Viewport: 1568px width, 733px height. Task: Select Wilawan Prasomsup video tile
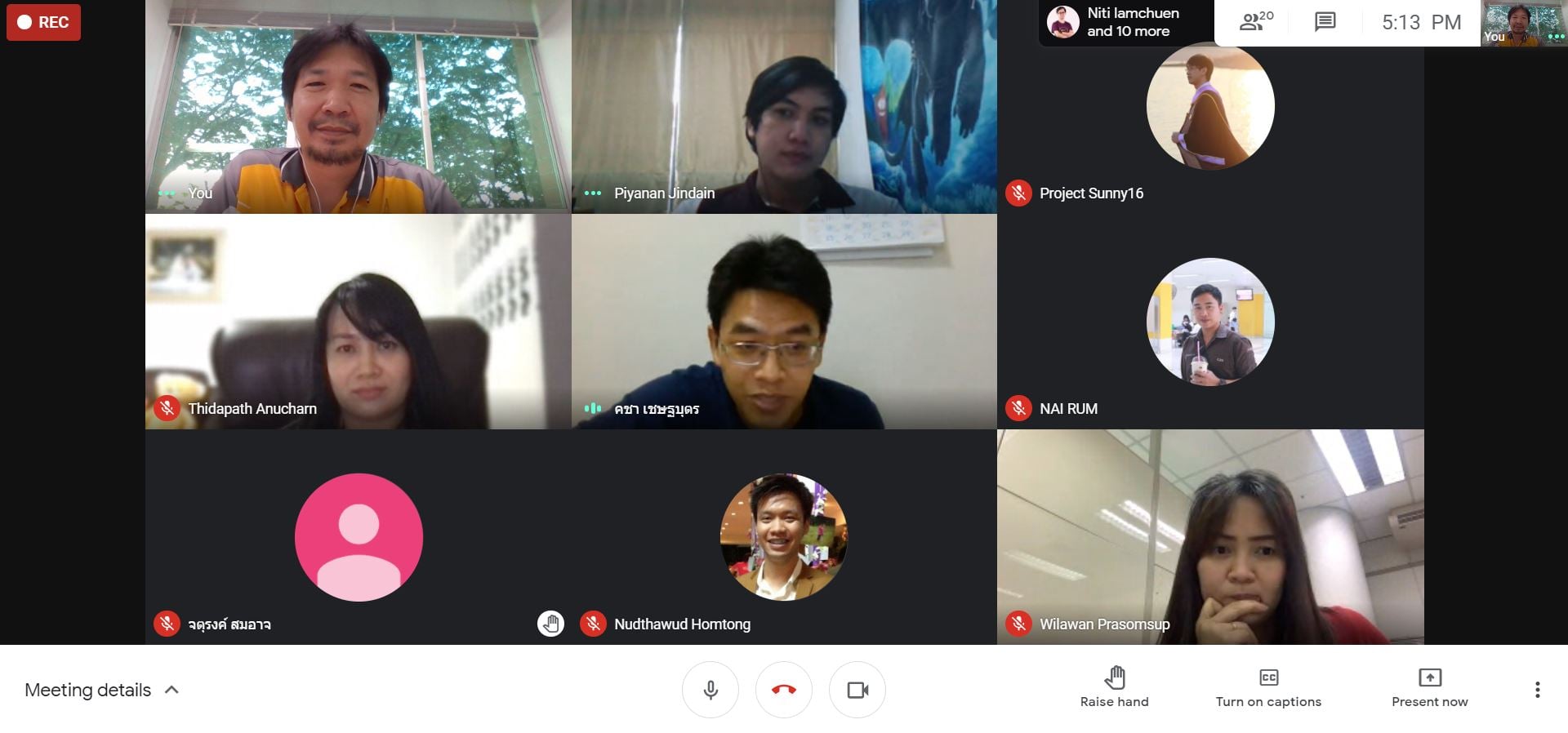[1210, 537]
